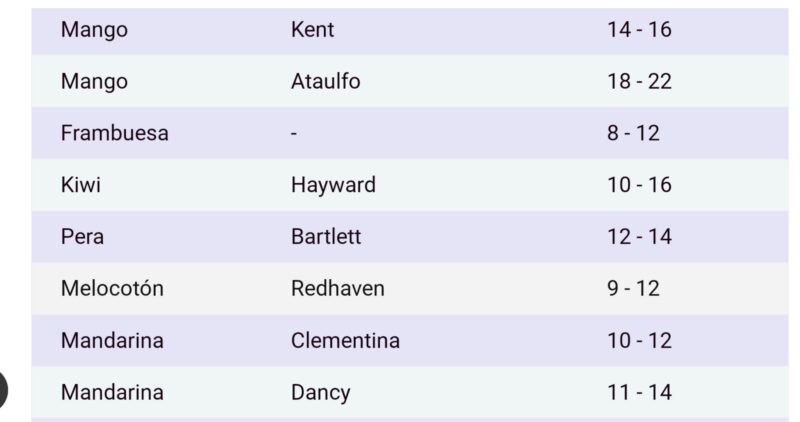The width and height of the screenshot is (800, 422).
Task: Select the Bartlett variety cell
Action: (x=326, y=237)
